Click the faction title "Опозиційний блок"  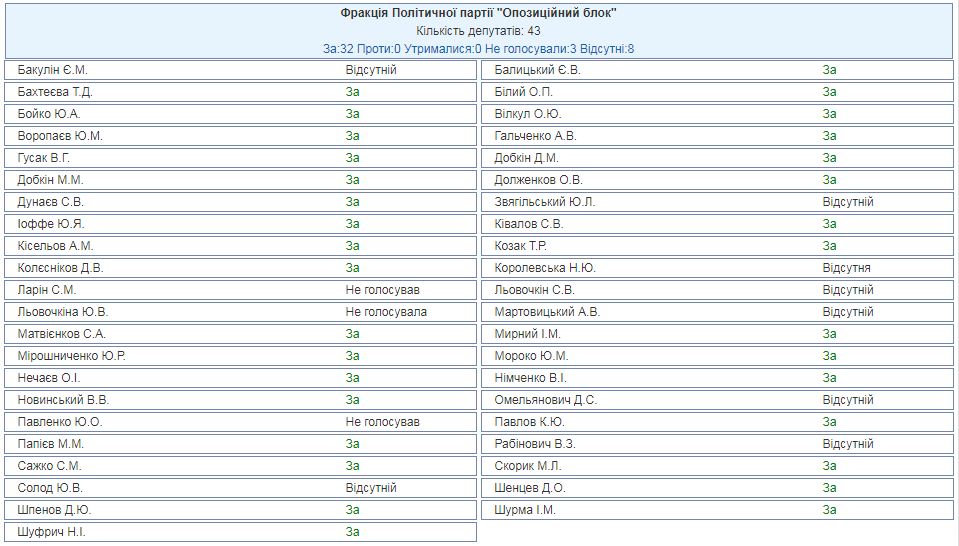[478, 13]
